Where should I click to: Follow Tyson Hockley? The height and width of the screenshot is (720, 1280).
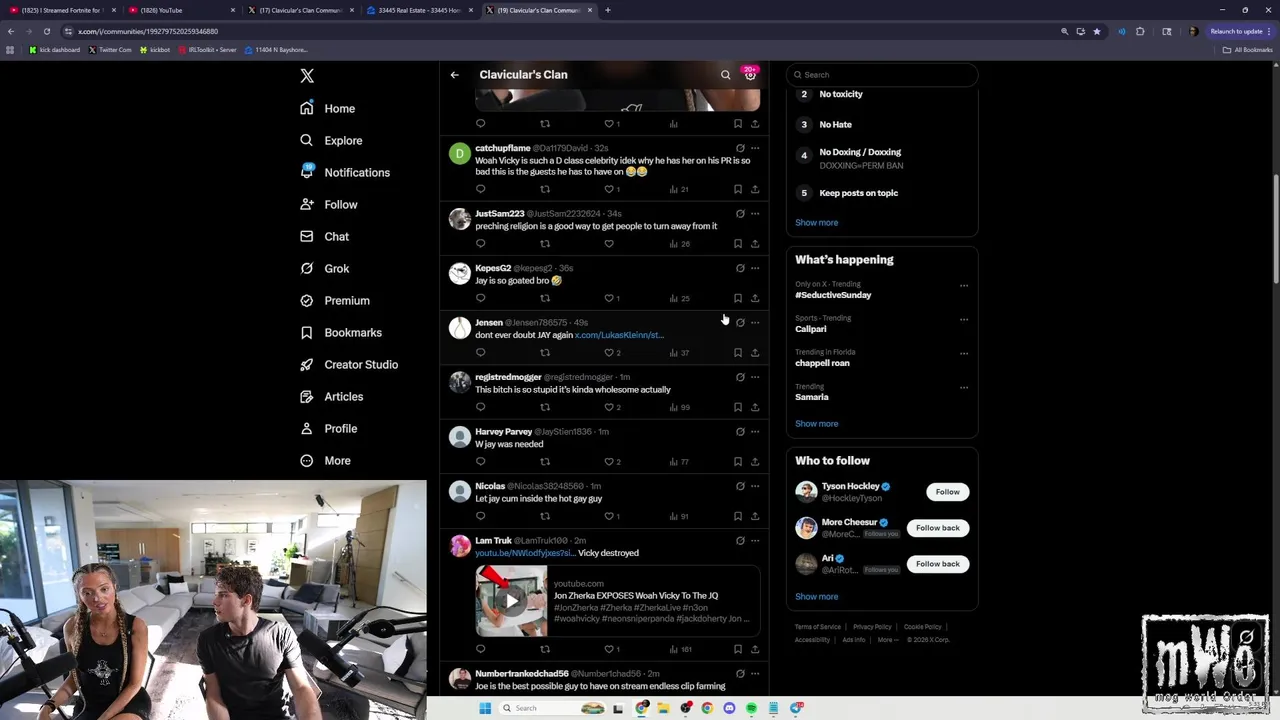tap(947, 492)
